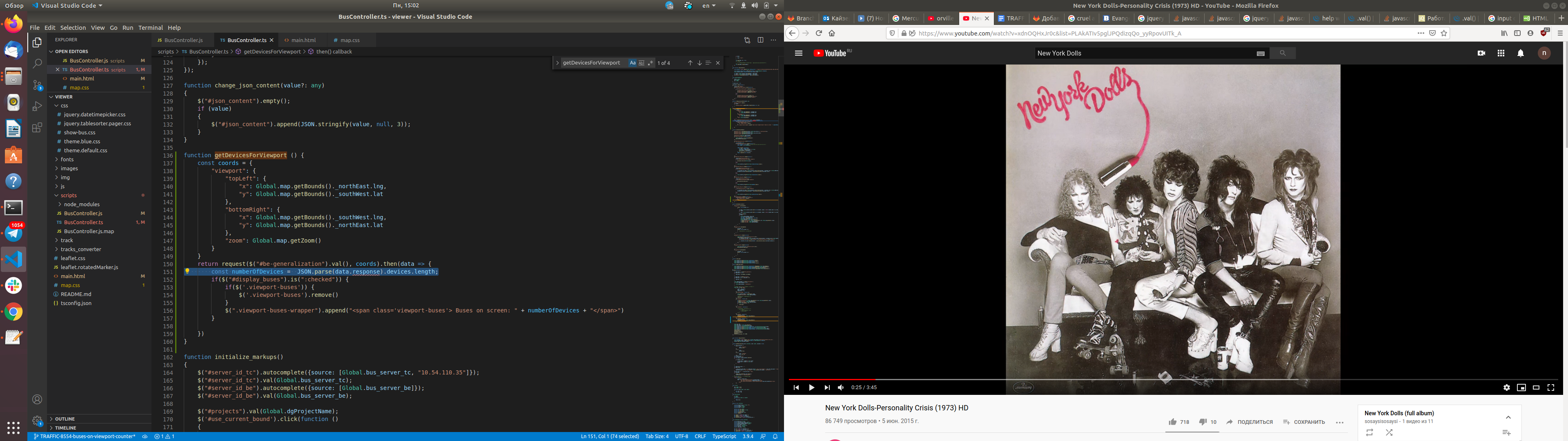Click Find in Selection icon in the find widget
The width and height of the screenshot is (1568, 441).
[708, 63]
